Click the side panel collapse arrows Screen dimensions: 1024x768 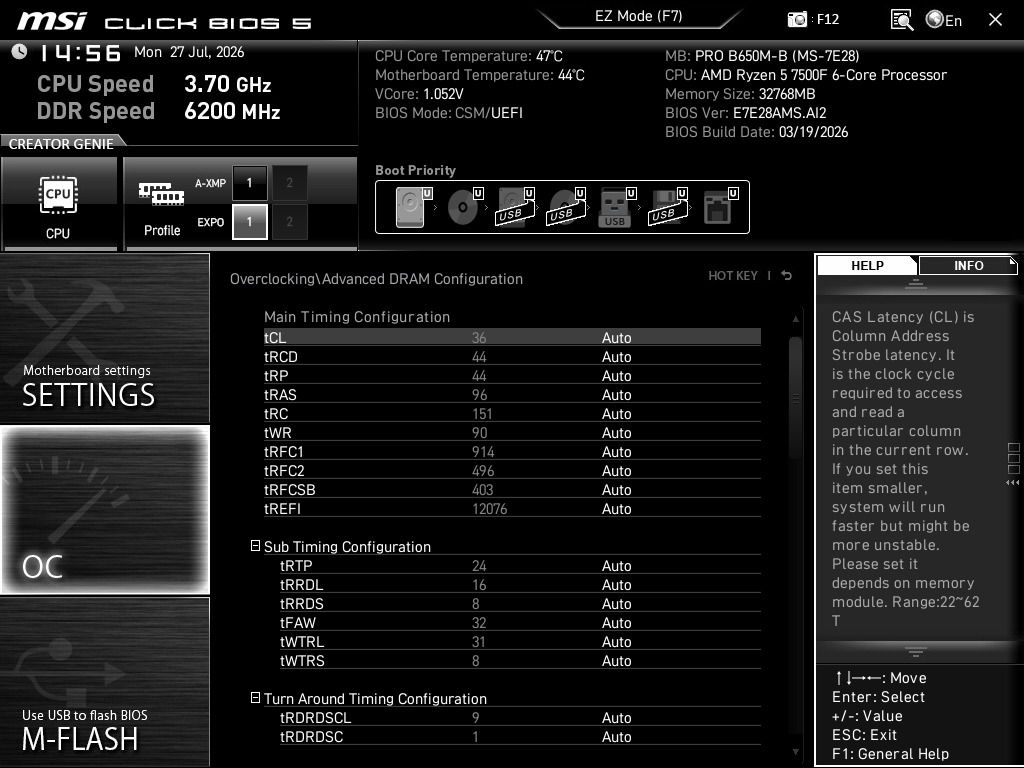[1012, 483]
